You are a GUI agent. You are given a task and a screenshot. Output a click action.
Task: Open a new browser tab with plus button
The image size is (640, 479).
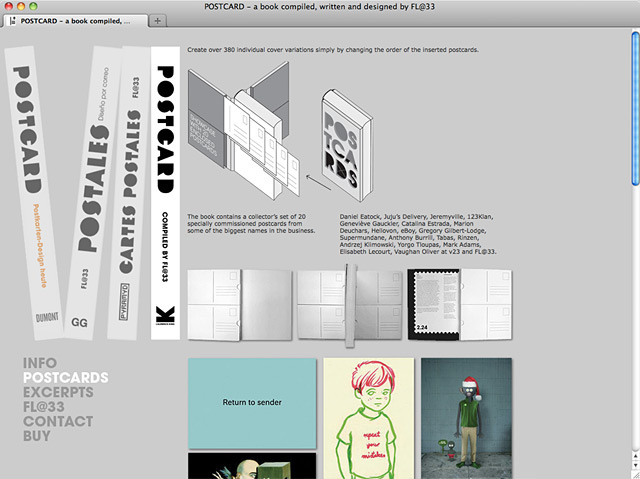tap(158, 21)
